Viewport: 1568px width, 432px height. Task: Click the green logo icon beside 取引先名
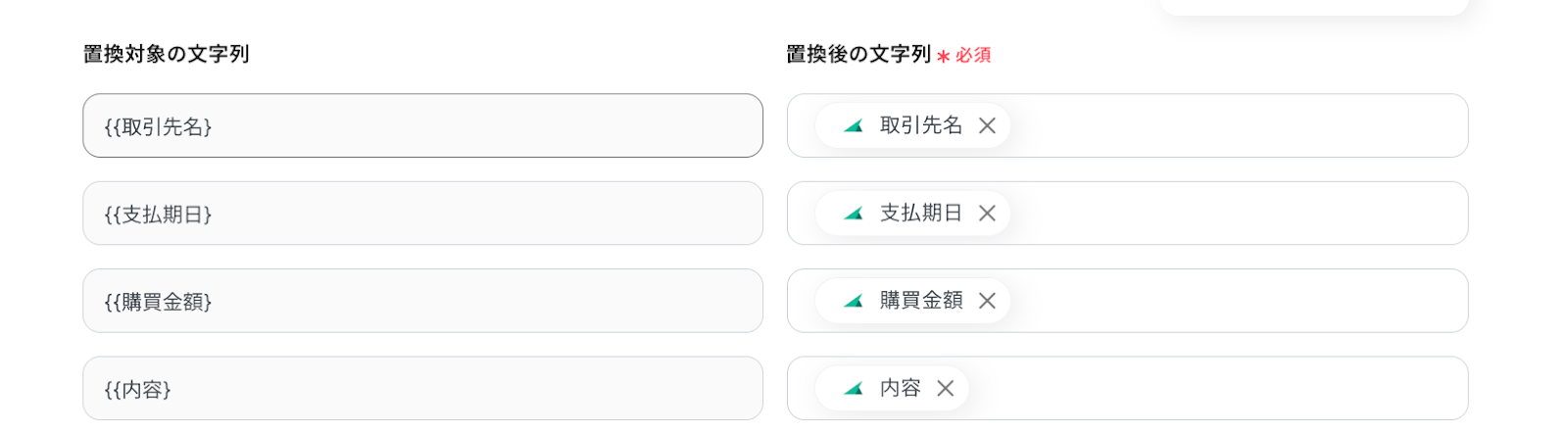854,125
